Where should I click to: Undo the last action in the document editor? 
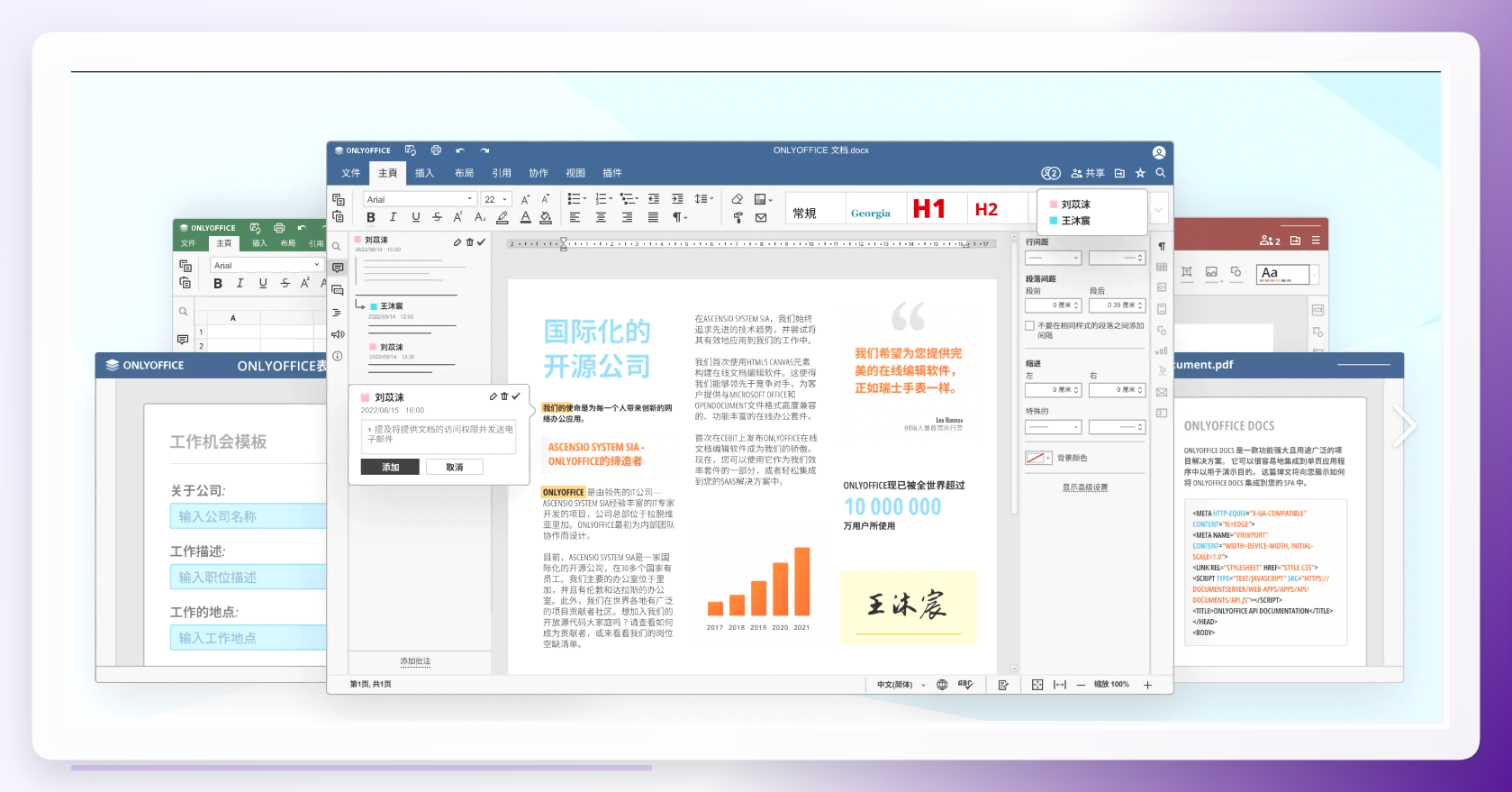click(x=460, y=150)
